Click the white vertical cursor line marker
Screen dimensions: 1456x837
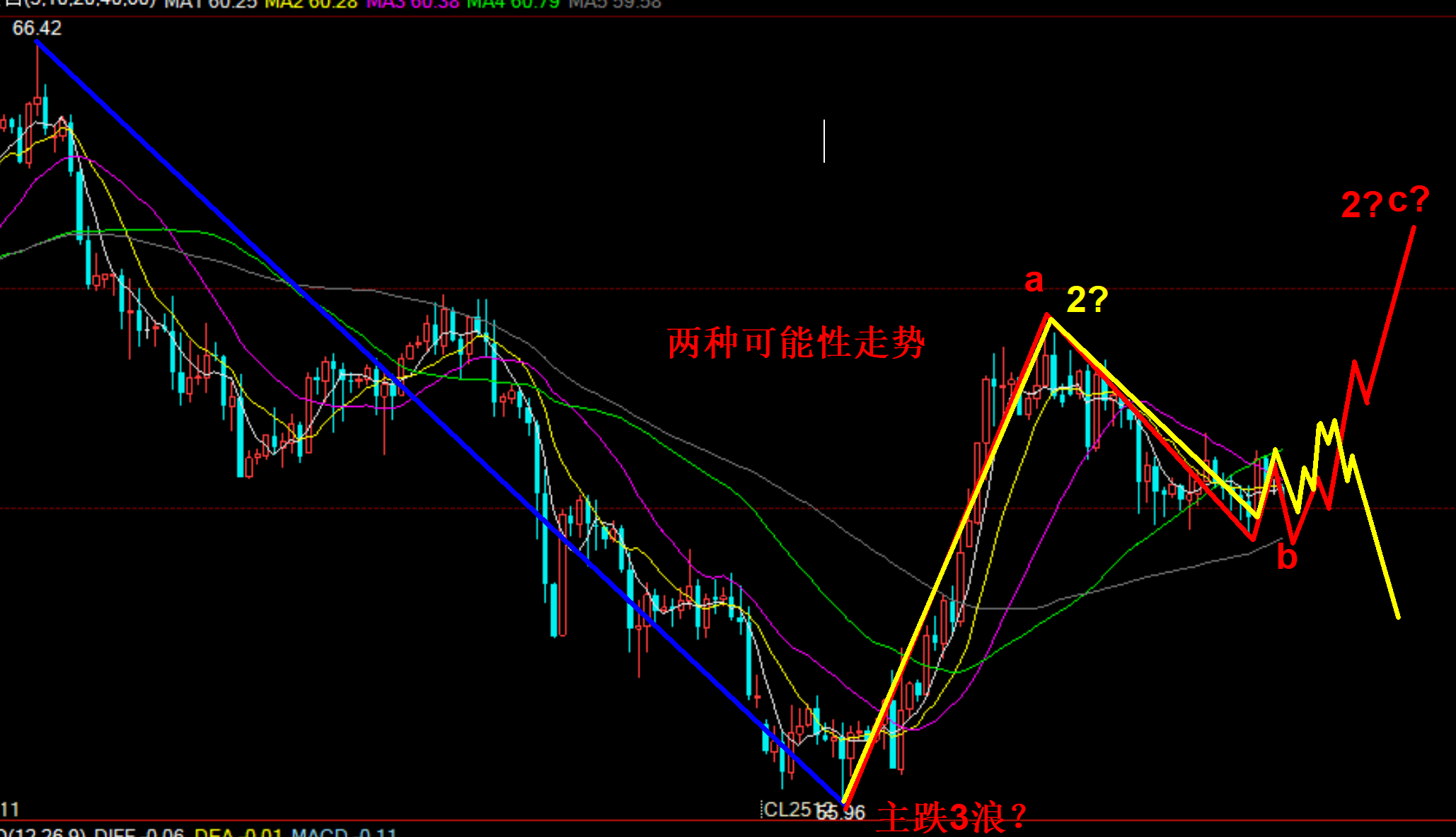(x=824, y=141)
